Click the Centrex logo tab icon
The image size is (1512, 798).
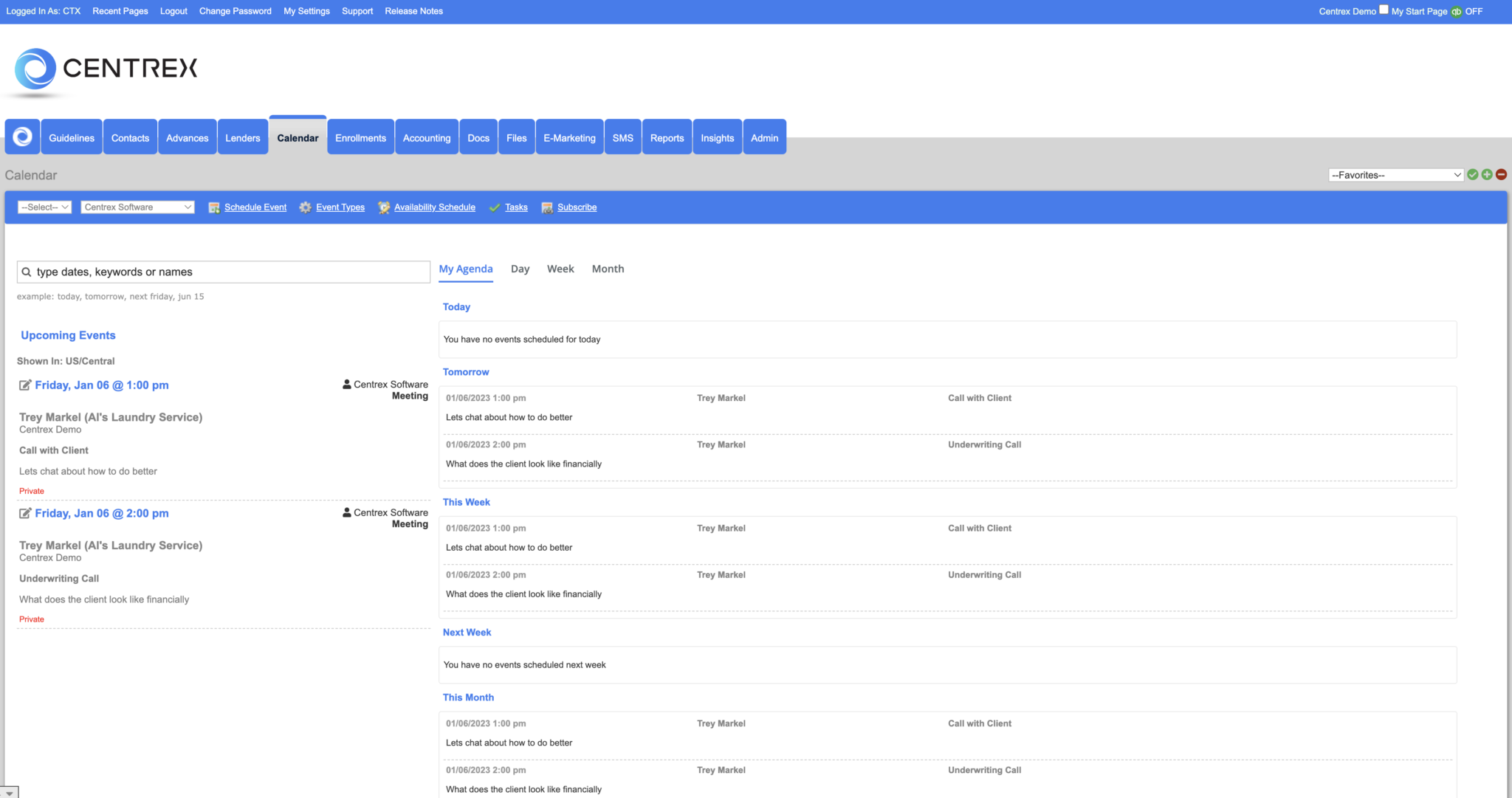coord(21,137)
